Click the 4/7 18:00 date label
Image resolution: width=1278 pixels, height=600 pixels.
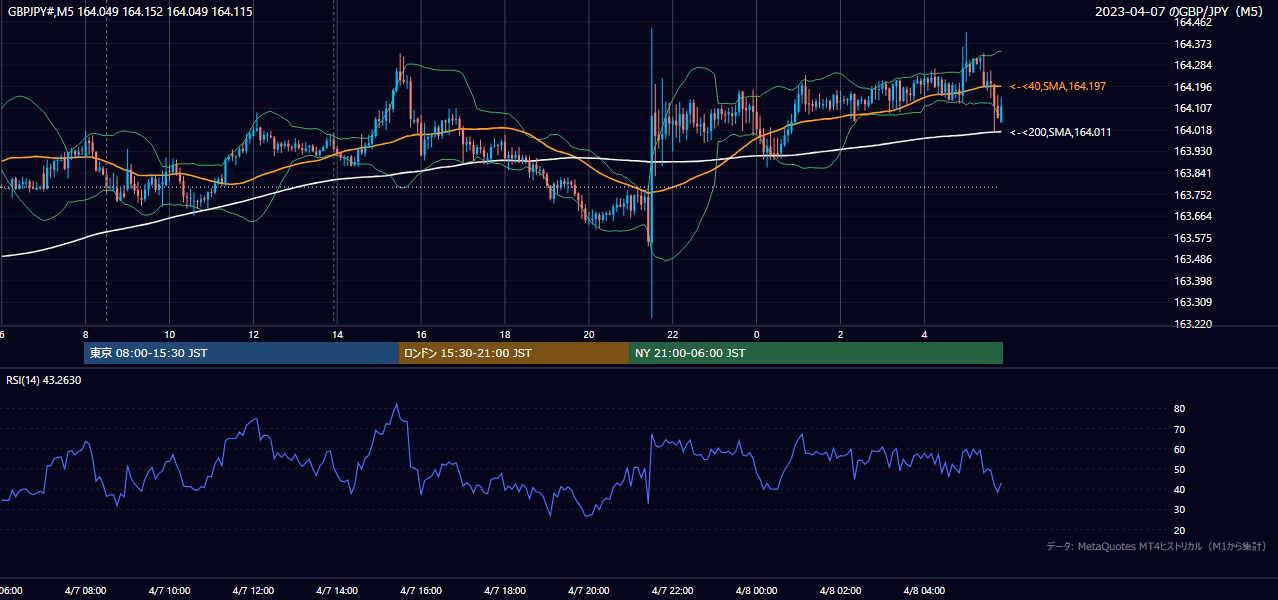pyautogui.click(x=504, y=591)
